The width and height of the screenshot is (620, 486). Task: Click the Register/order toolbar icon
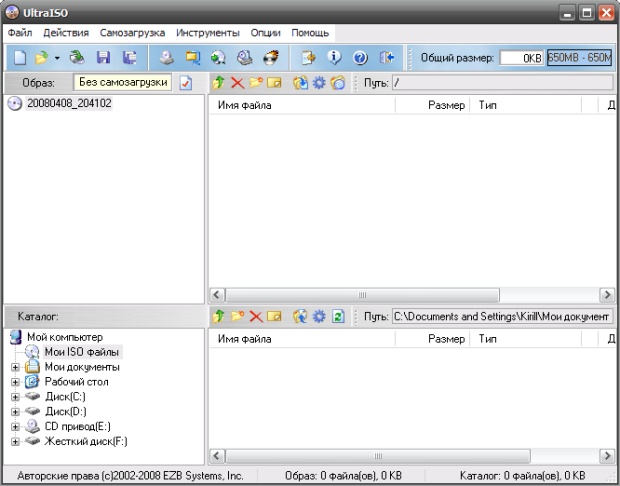(x=308, y=58)
